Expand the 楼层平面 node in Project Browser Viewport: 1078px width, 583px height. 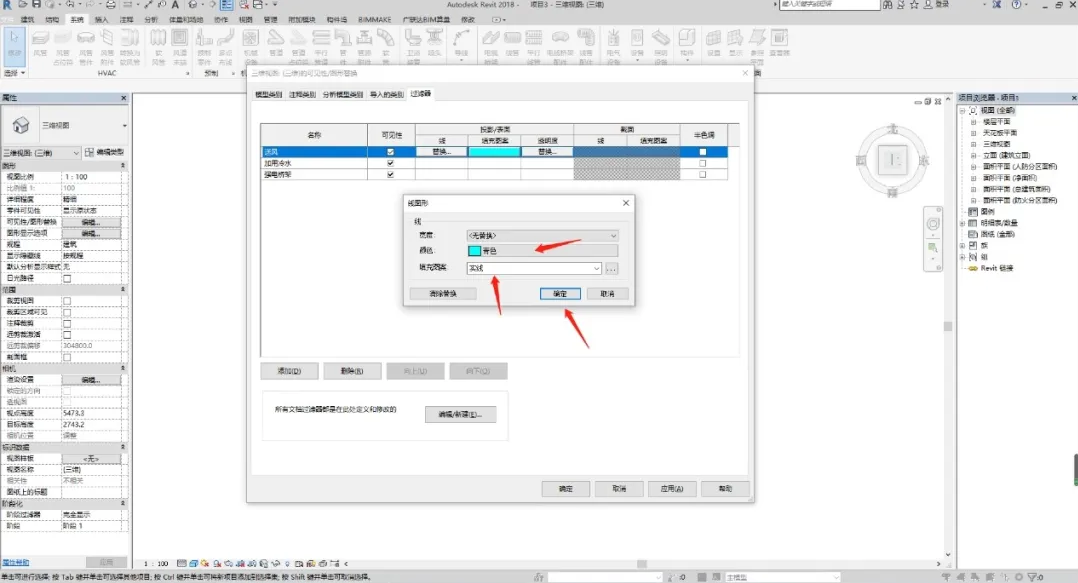pyautogui.click(x=974, y=122)
